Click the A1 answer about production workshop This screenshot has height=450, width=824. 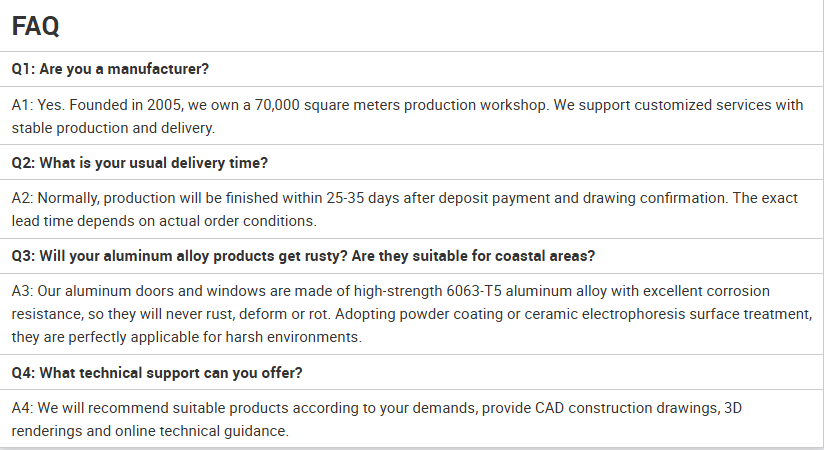[x=407, y=116]
